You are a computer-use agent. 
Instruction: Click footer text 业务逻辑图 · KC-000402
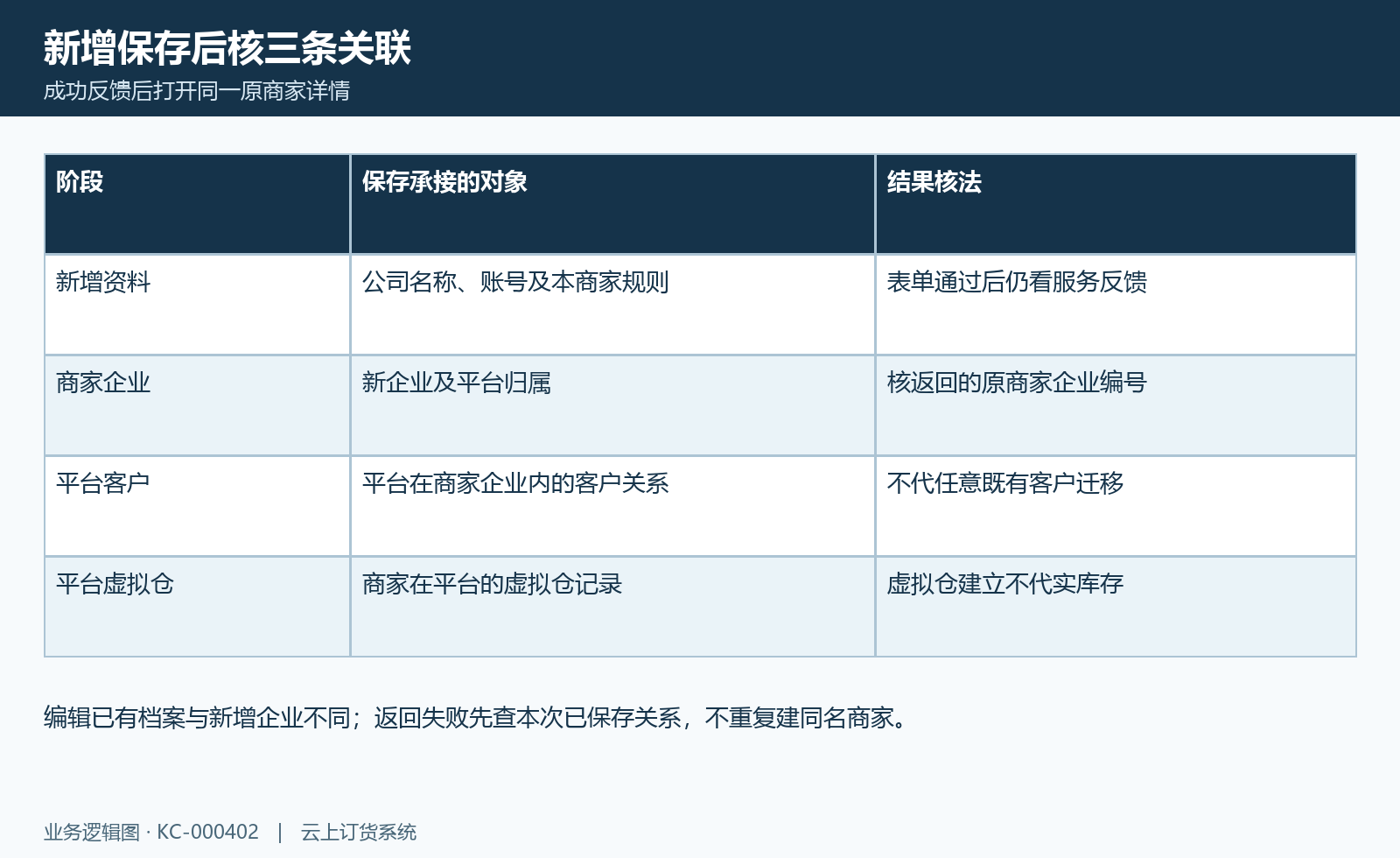(x=151, y=832)
